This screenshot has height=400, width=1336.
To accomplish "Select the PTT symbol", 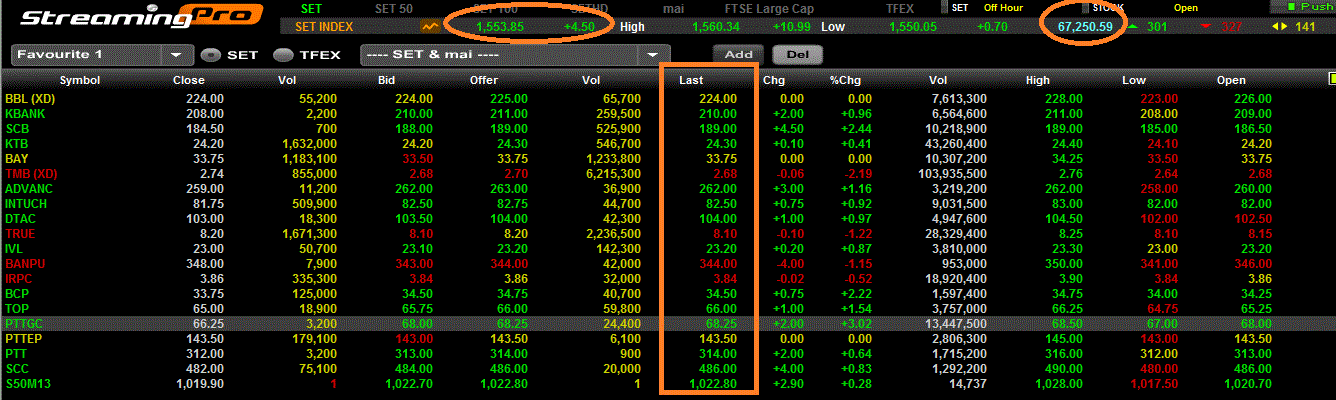I will [16, 354].
